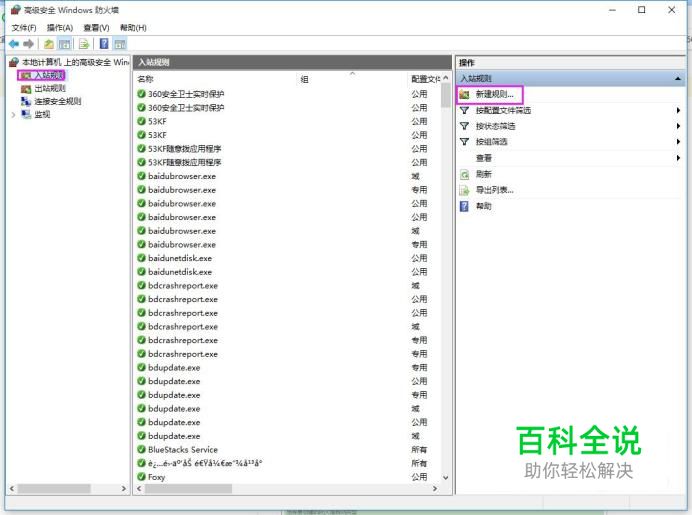This screenshot has height=515, width=692.
Task: Click the Help toolbar icon
Action: (x=104, y=44)
